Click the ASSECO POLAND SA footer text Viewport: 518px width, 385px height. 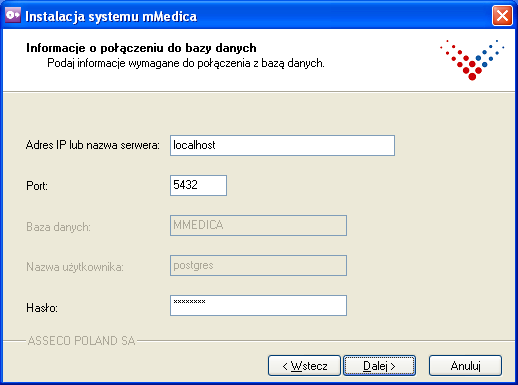click(82, 341)
